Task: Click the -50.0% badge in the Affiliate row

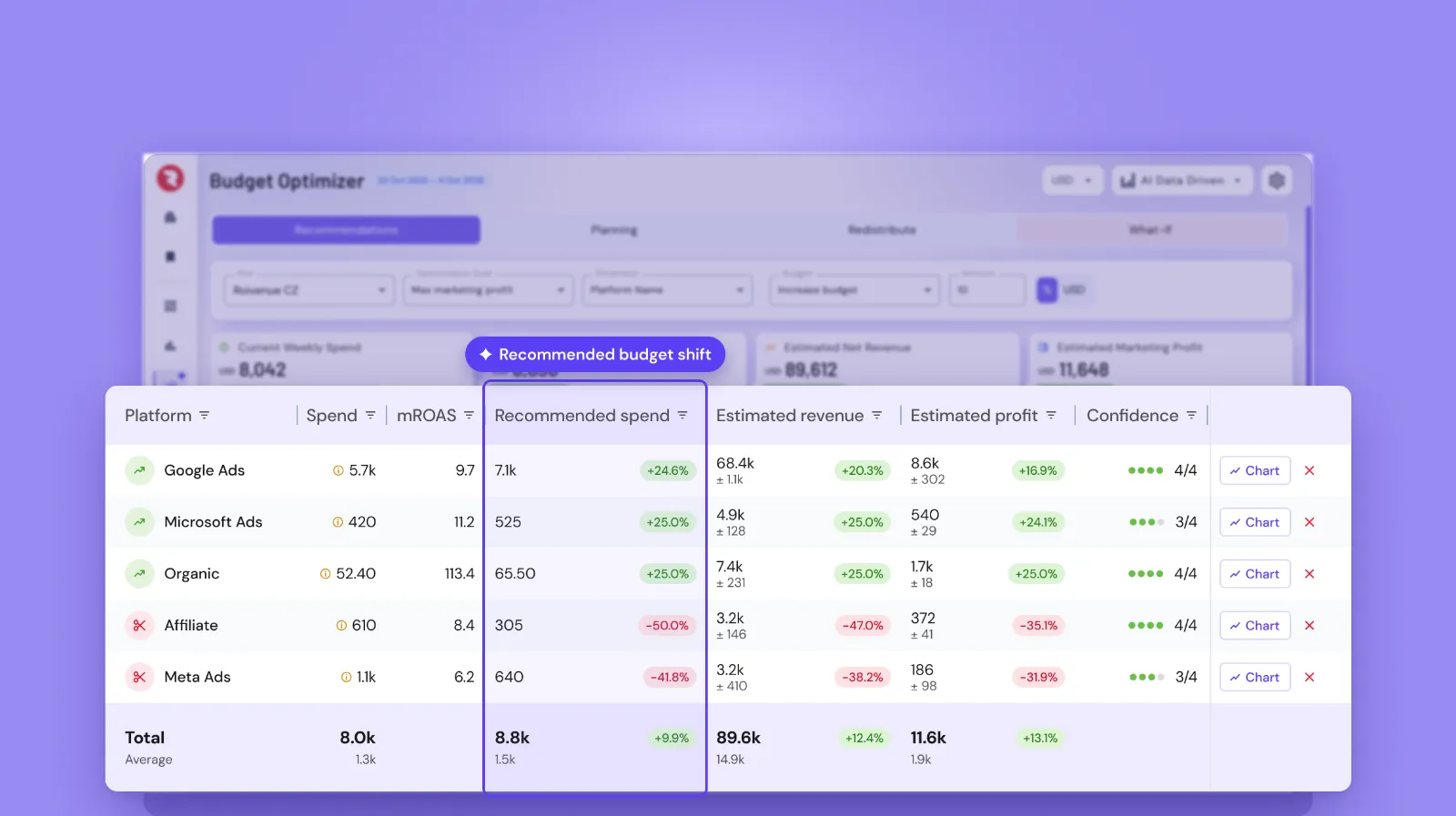Action: tap(668, 626)
